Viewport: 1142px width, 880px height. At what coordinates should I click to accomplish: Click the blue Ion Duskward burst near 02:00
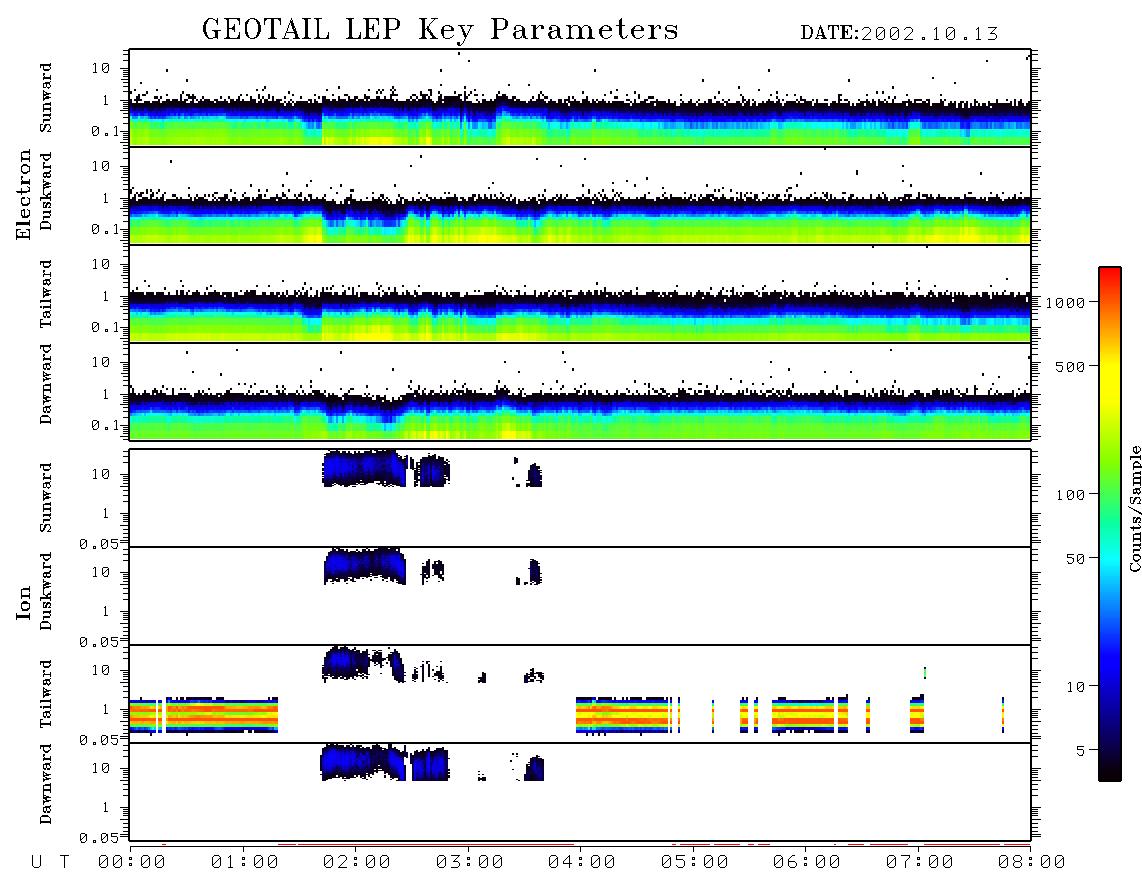click(x=364, y=566)
